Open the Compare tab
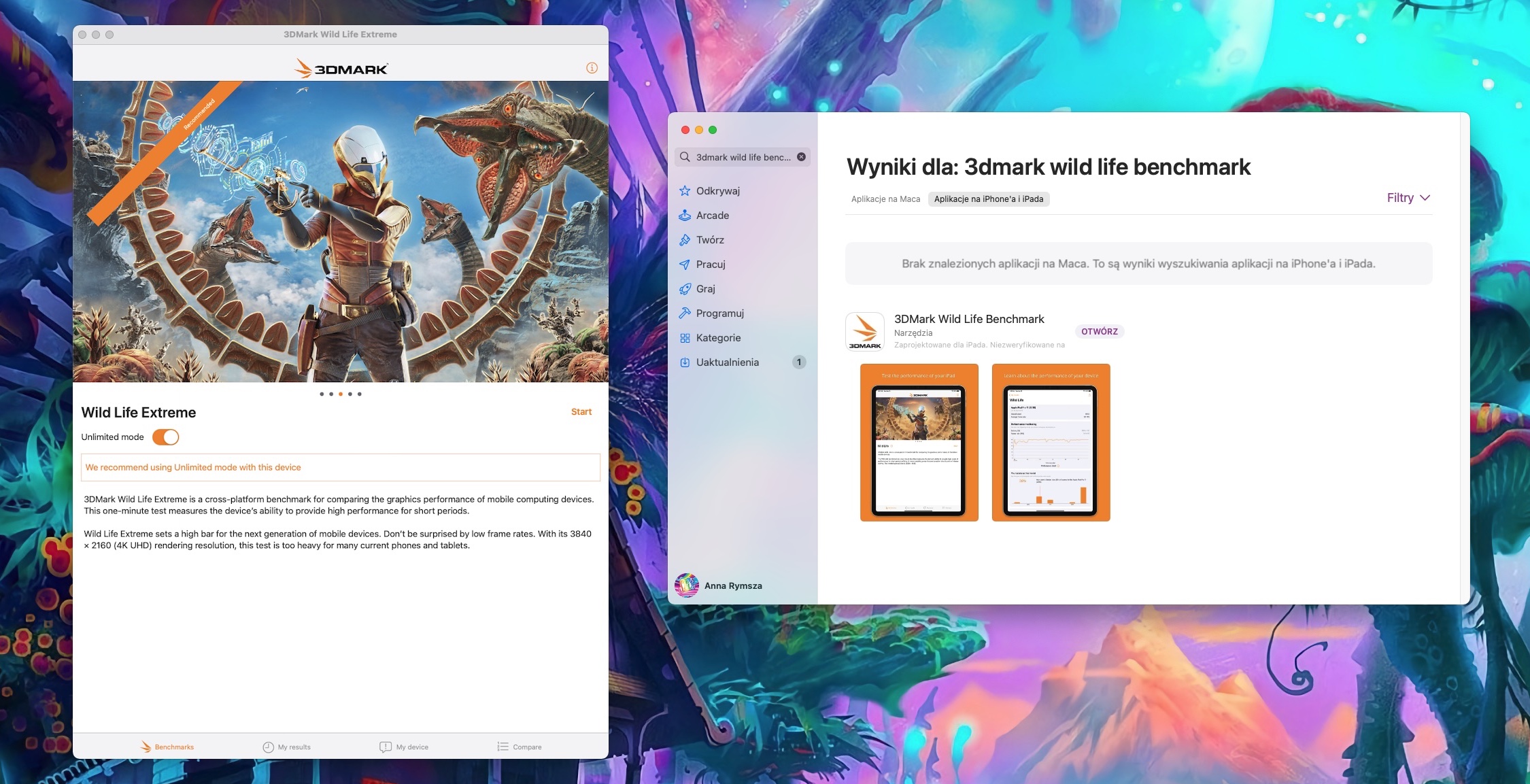The image size is (1530, 784). 520,747
